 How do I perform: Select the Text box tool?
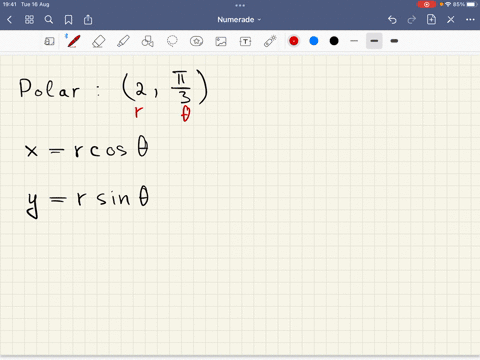tap(245, 41)
